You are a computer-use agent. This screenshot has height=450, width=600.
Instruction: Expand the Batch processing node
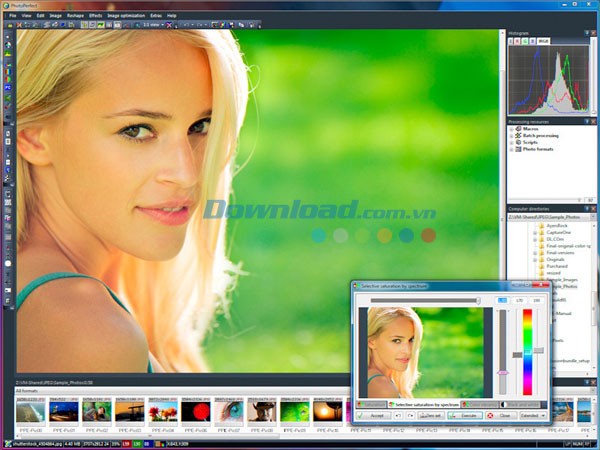click(x=513, y=136)
